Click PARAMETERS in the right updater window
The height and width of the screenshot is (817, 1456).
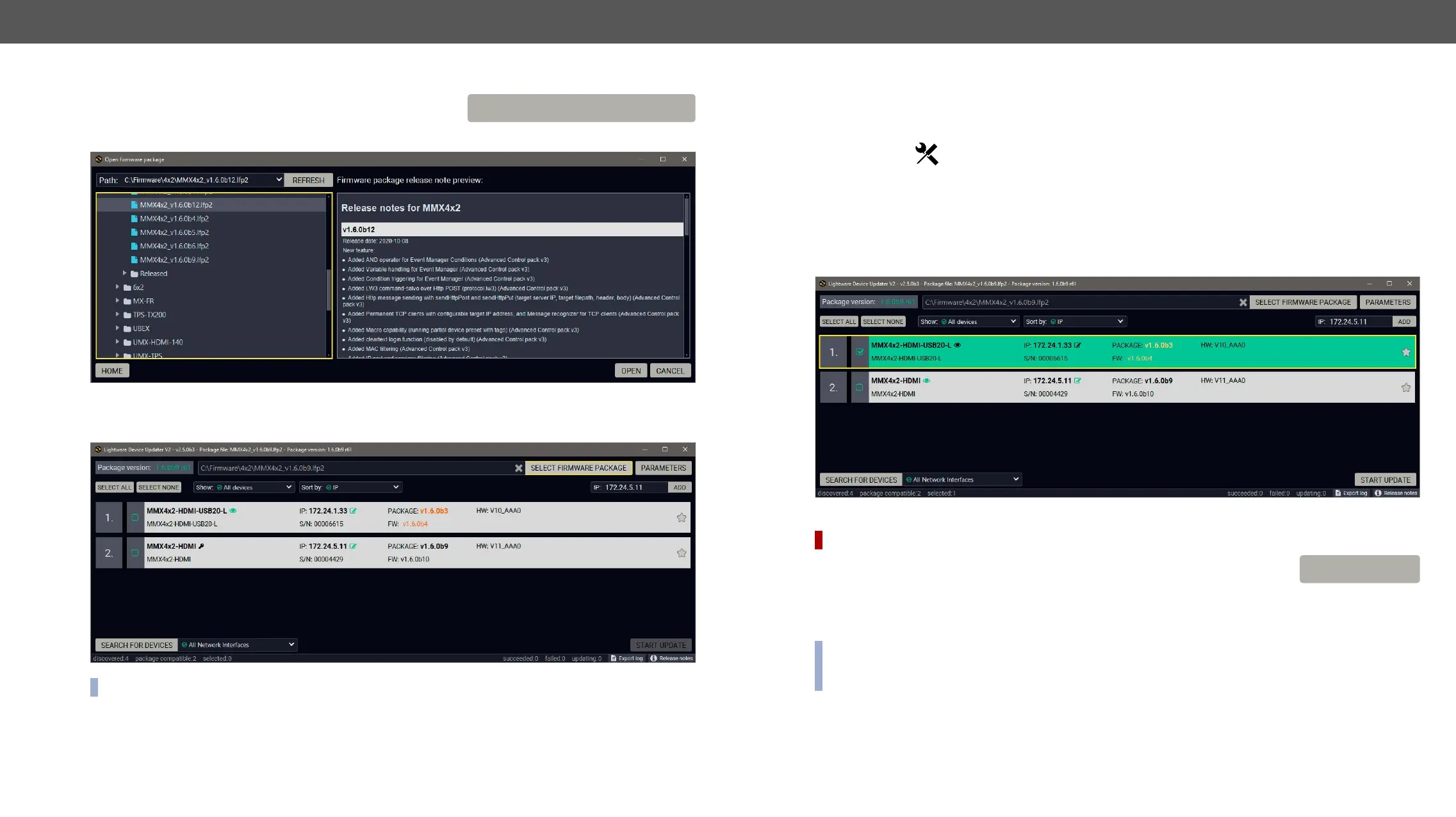point(1387,302)
